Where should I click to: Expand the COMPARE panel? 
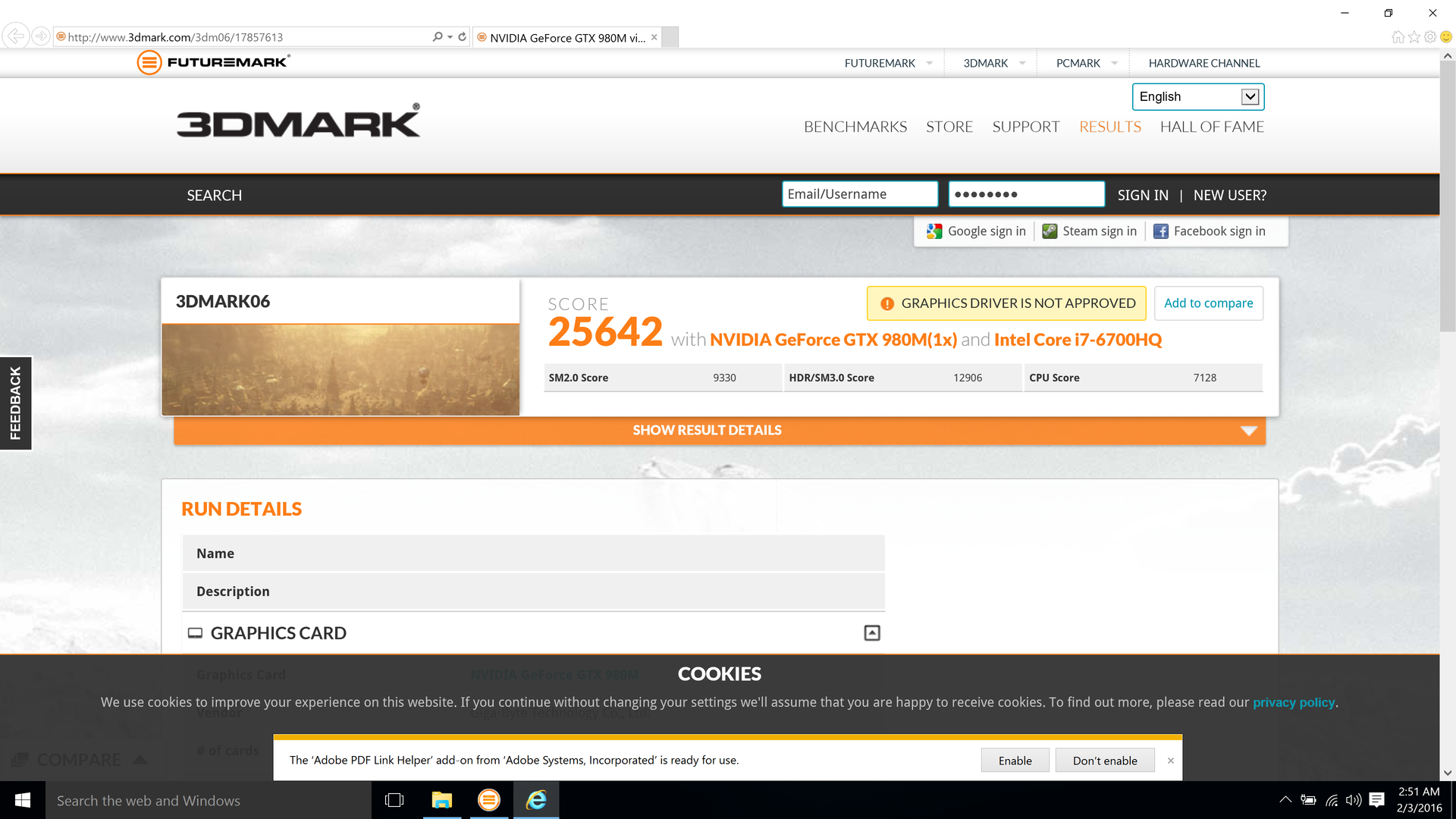(80, 759)
